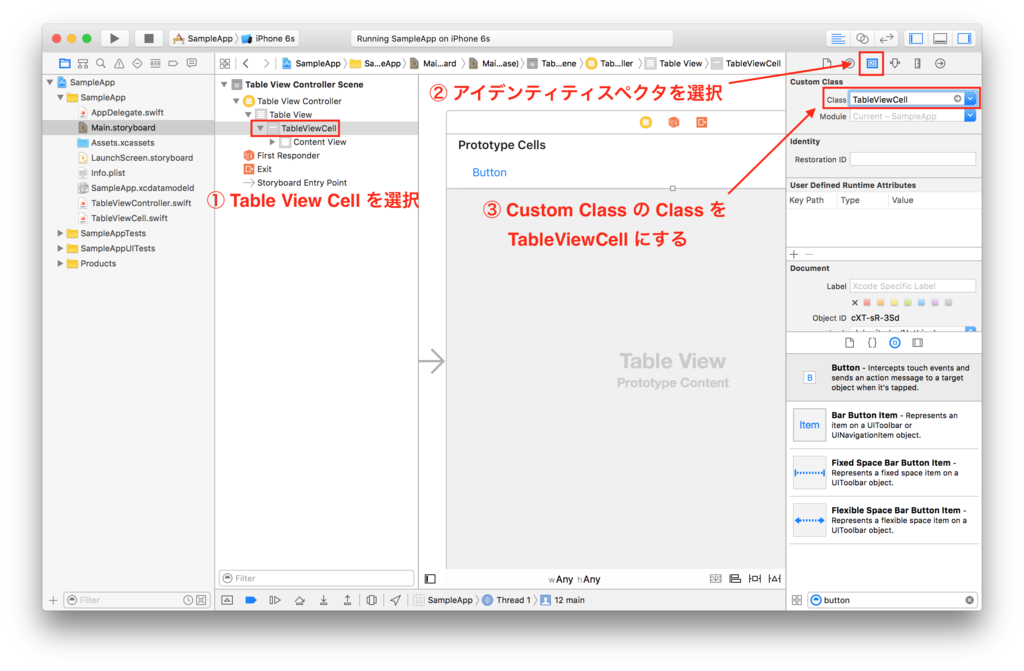Image resolution: width=1024 pixels, height=671 pixels.
Task: Add a user defined runtime attribute
Action: (x=794, y=254)
